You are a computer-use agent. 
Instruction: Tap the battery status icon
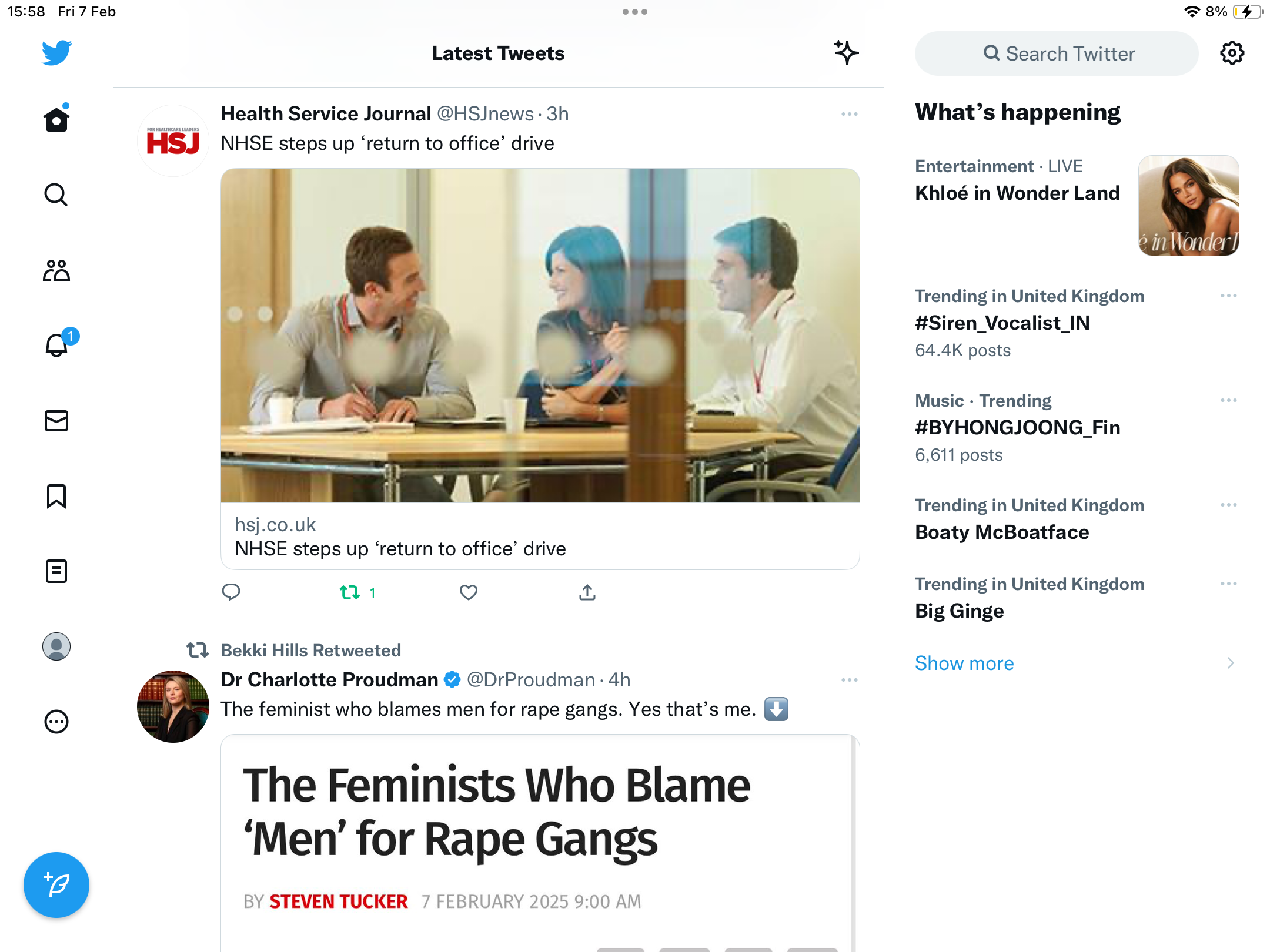coord(1247,12)
